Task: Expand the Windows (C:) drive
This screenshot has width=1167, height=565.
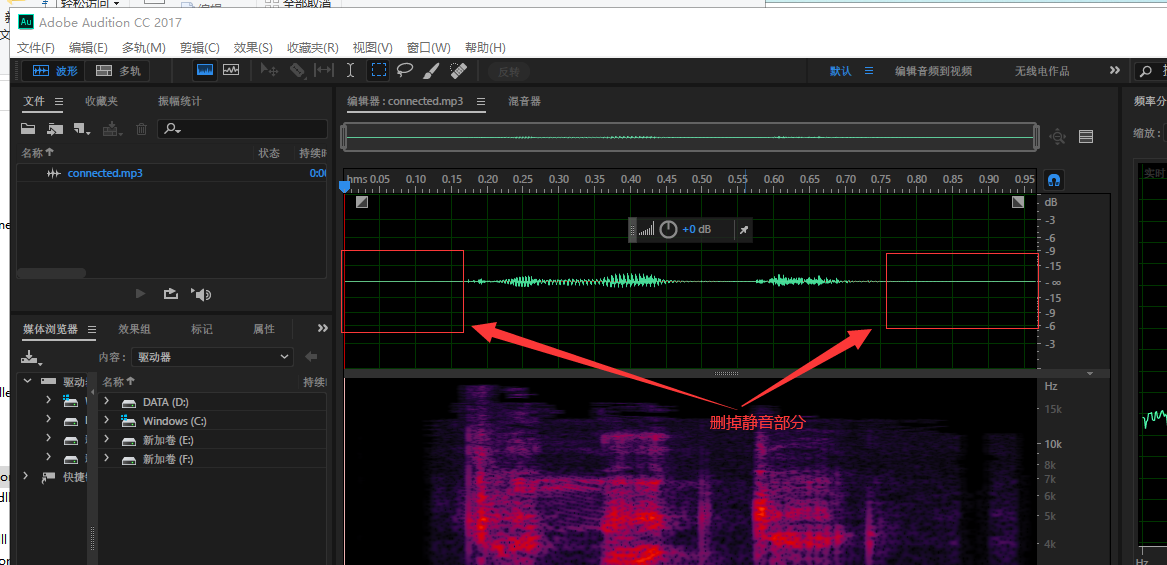Action: pyautogui.click(x=107, y=421)
